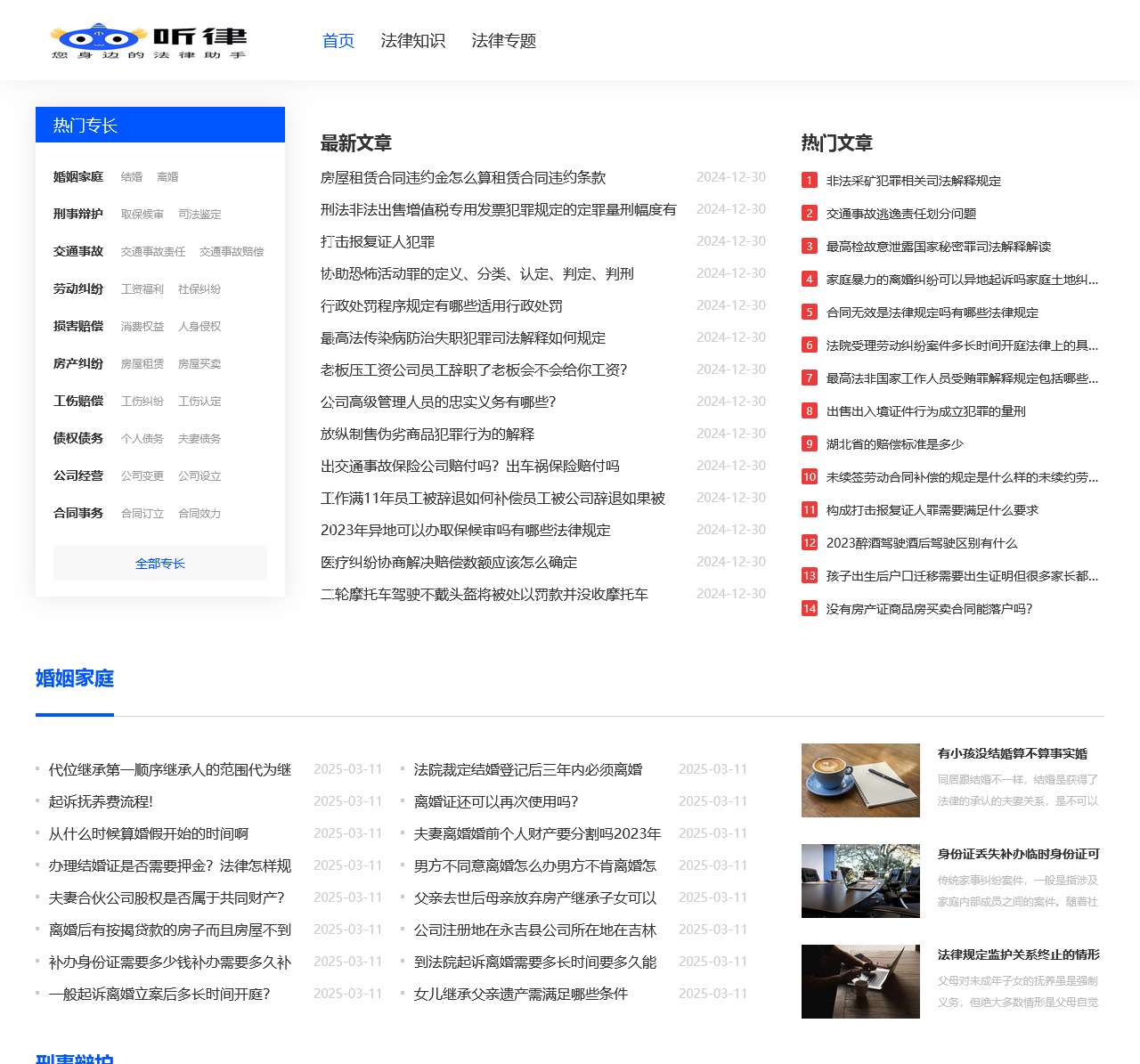Open article 房屋租赁合同违约金怎么算
This screenshot has width=1140, height=1064.
[x=463, y=178]
